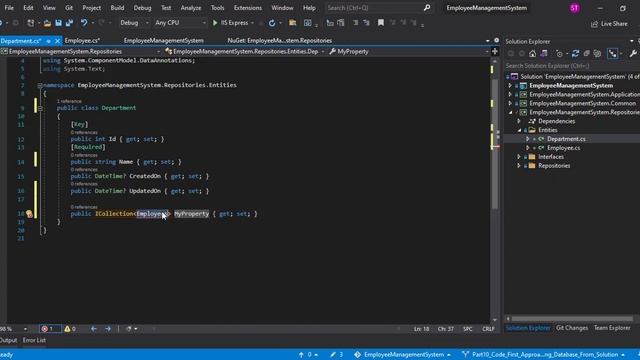Expand the Dependencies node

click(519, 121)
